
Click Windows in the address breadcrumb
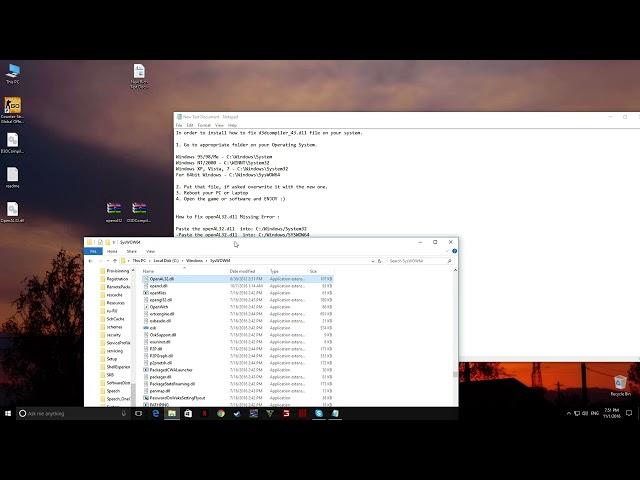[194, 260]
